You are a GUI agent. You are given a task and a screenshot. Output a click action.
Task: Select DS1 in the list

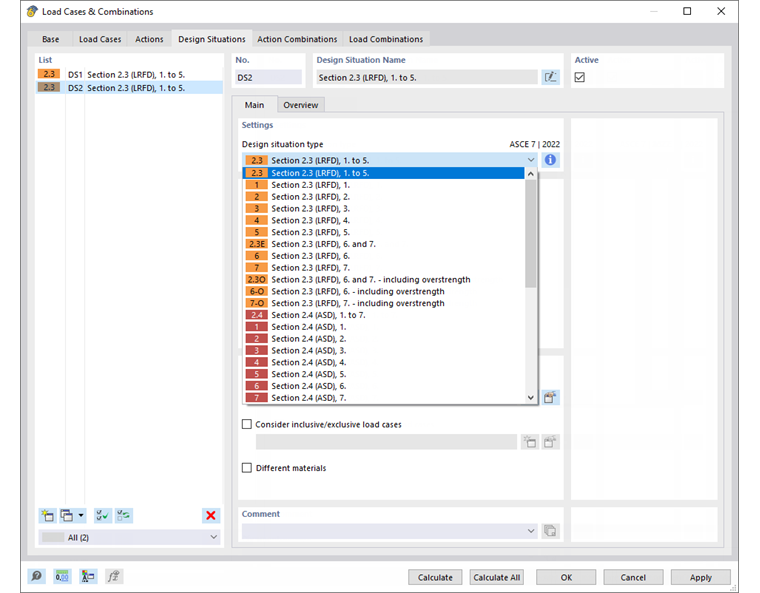(129, 74)
